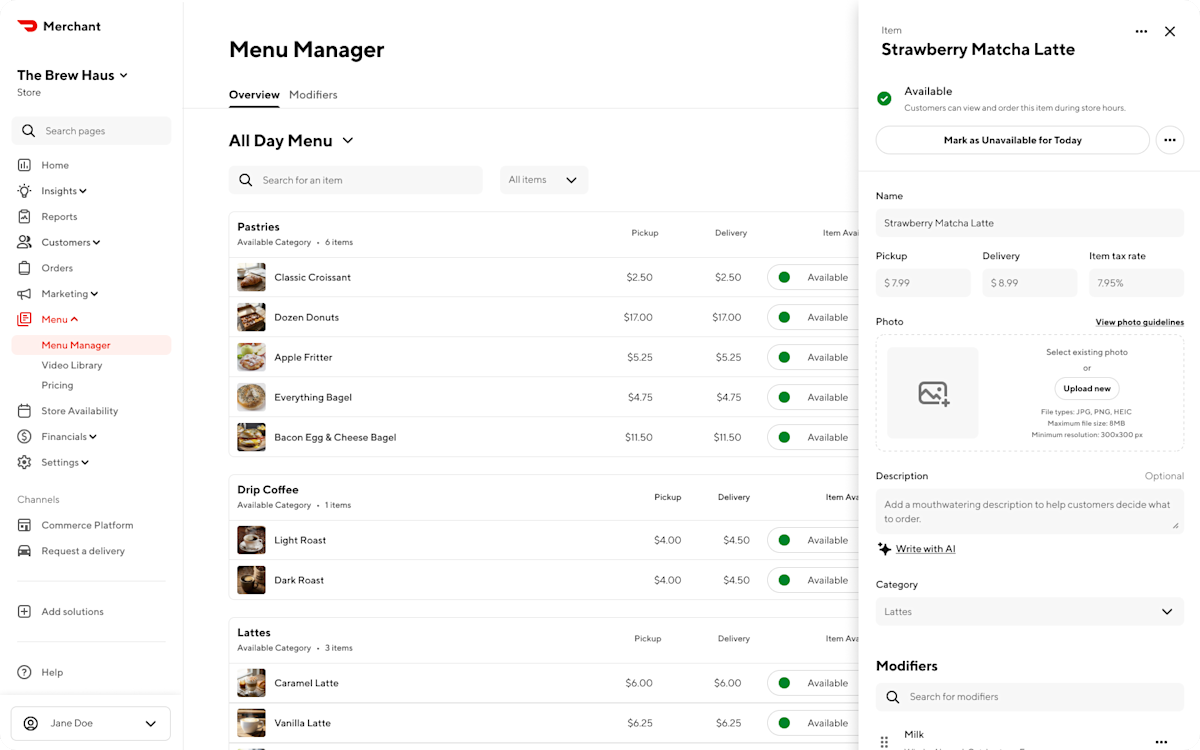Expand the All Day Menu selector
This screenshot has height=750, width=1200.
[347, 141]
